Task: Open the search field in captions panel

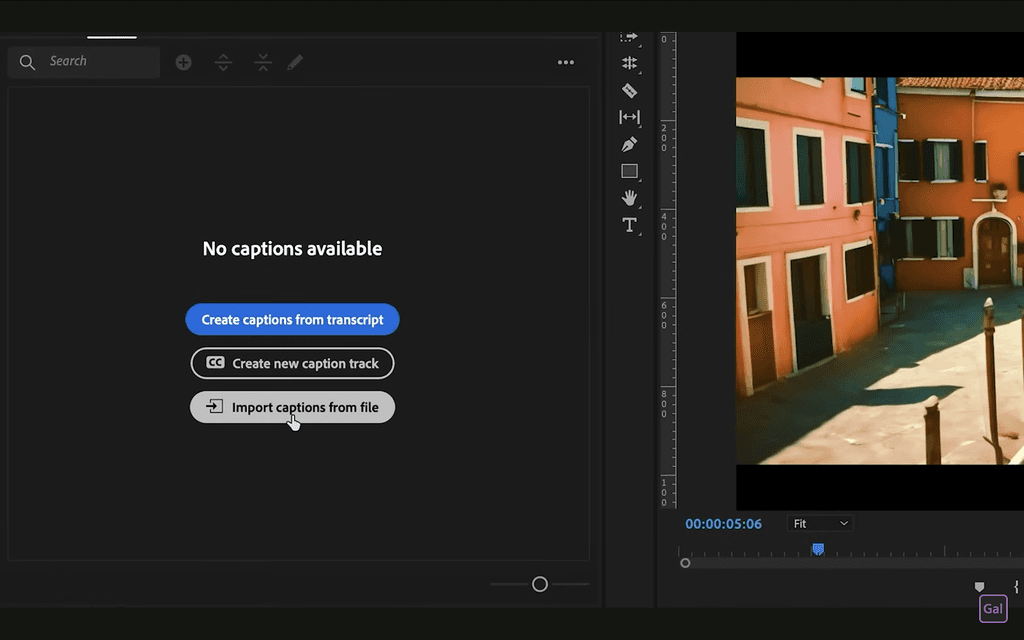Action: 83,61
